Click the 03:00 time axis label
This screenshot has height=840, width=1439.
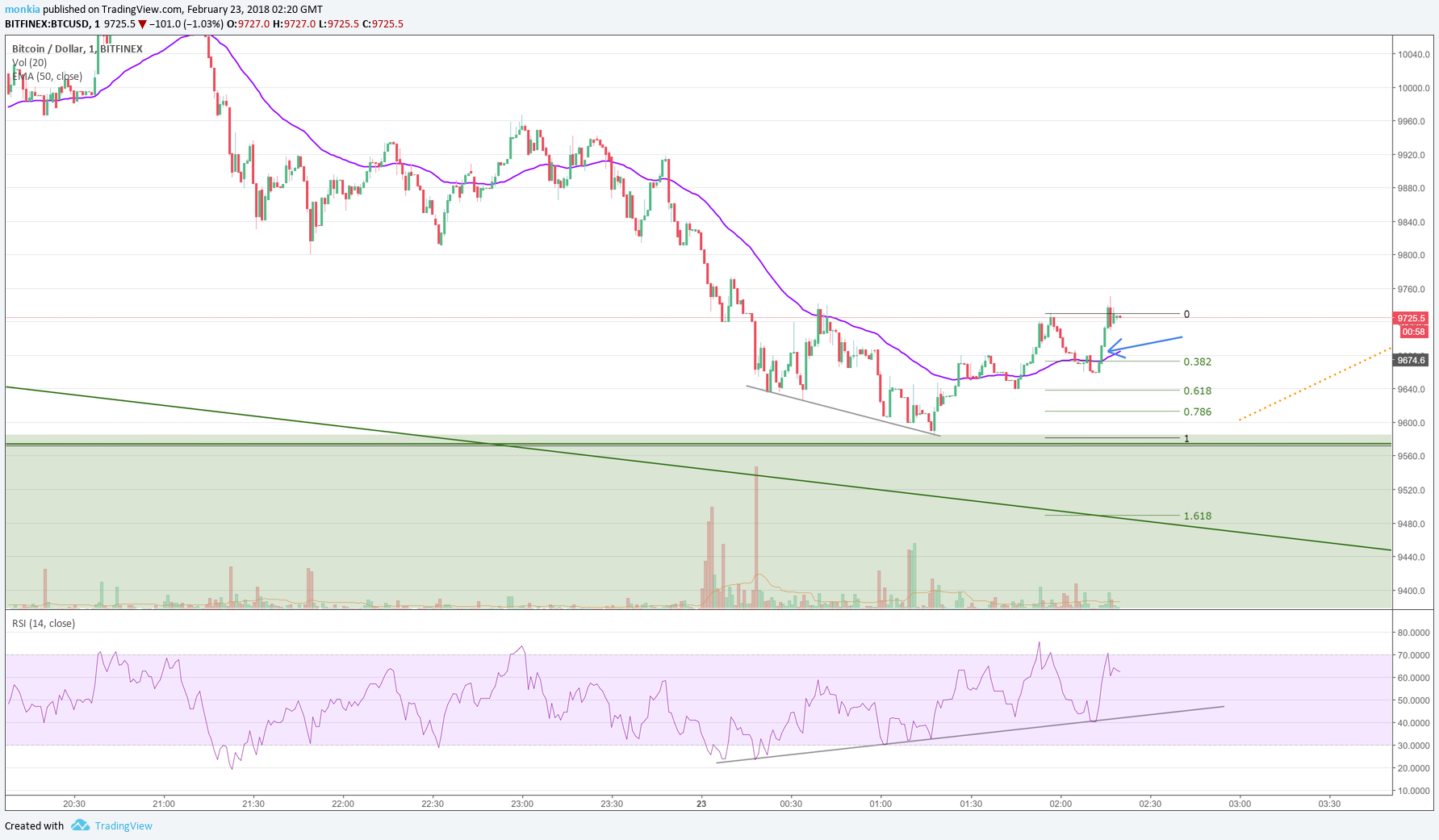[x=1240, y=804]
